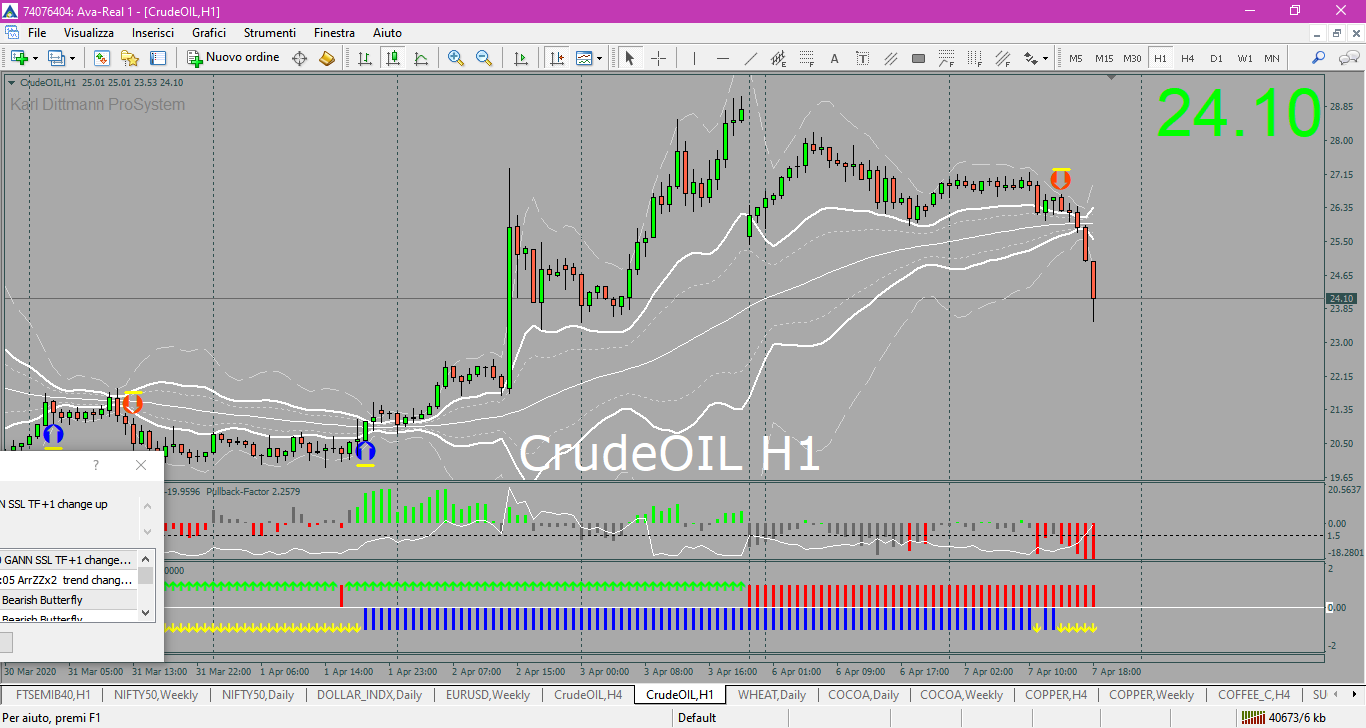Toggle chart Auto Scroll
Viewport: 1366px width, 728px height.
pos(520,58)
